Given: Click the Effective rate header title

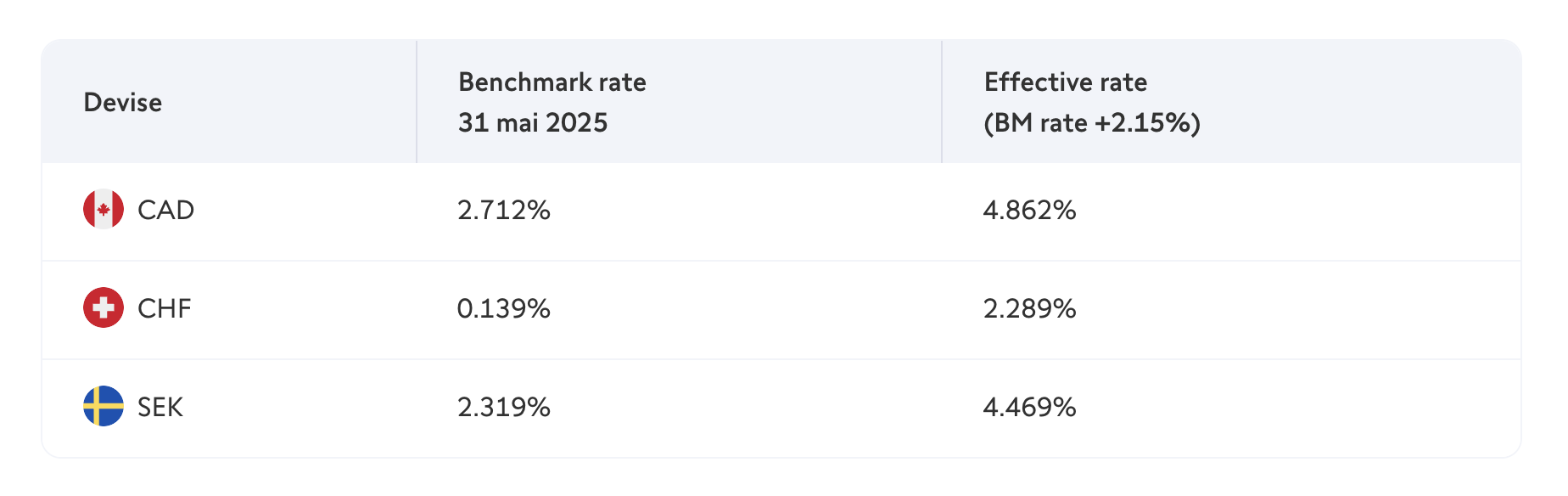Looking at the screenshot, I should pos(1066,82).
